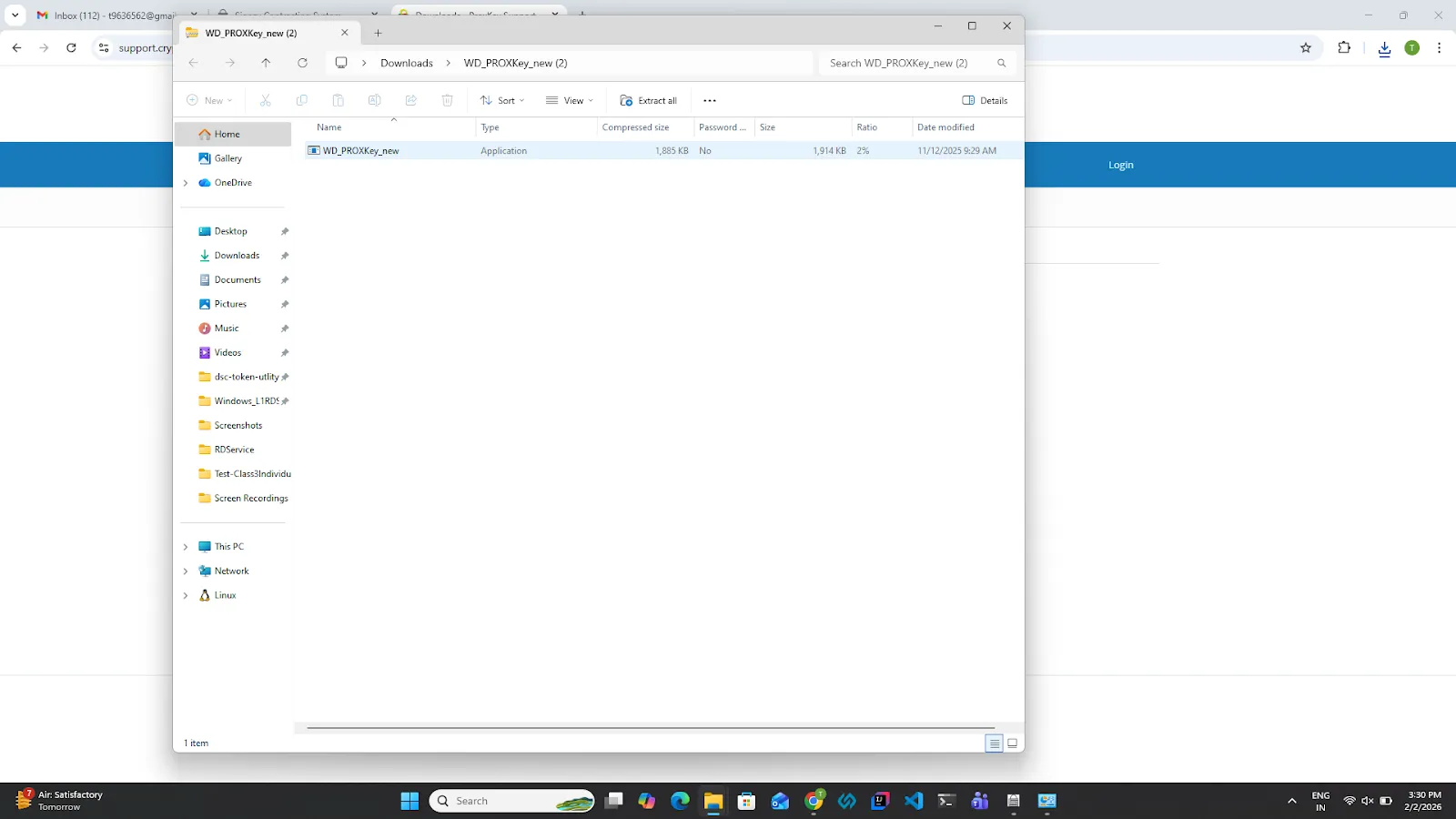
Task: Open Chrome extensions puzzle icon
Action: (1344, 48)
